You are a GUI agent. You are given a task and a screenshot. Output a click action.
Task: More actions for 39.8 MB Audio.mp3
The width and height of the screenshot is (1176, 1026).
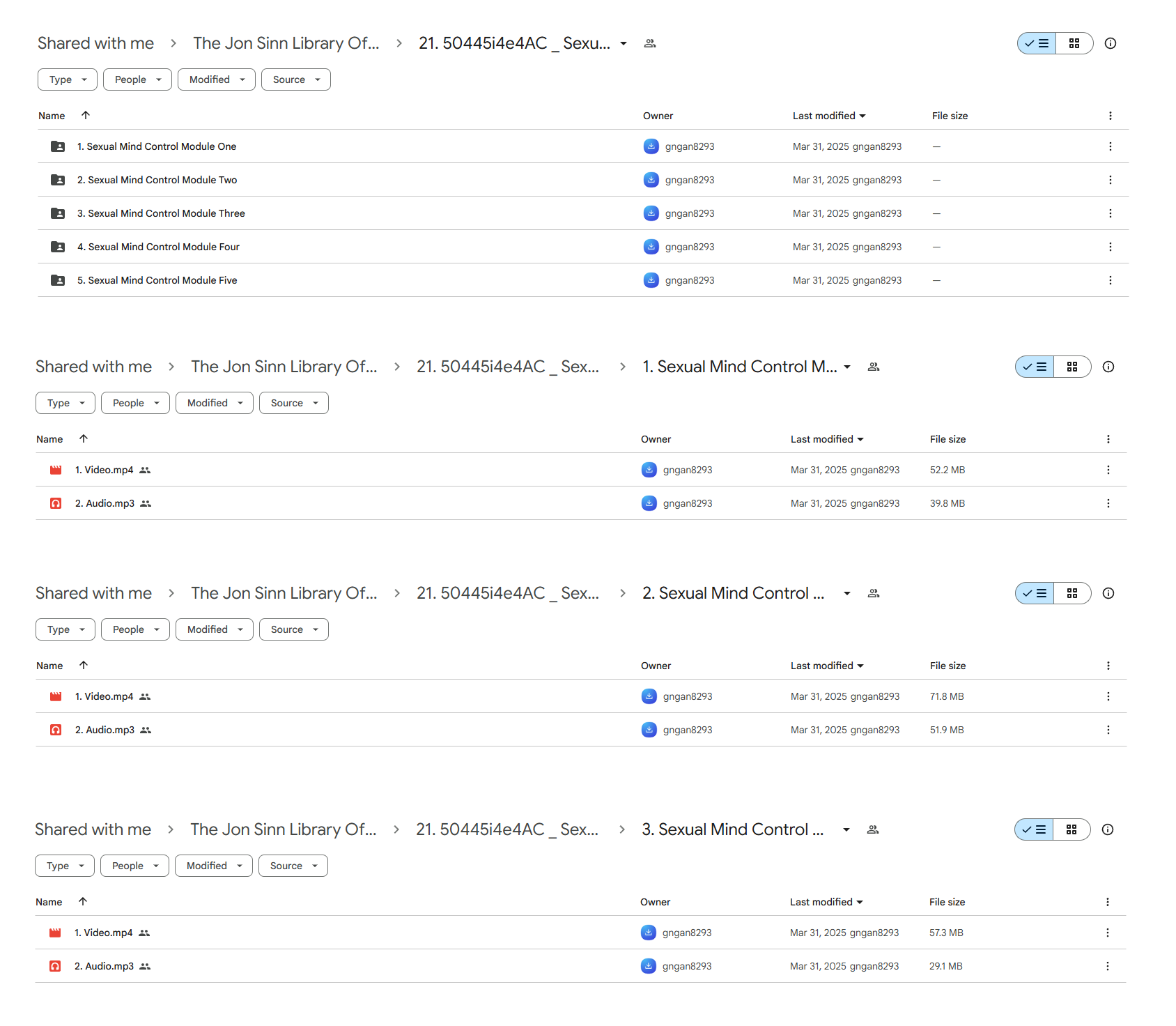[x=1108, y=503]
